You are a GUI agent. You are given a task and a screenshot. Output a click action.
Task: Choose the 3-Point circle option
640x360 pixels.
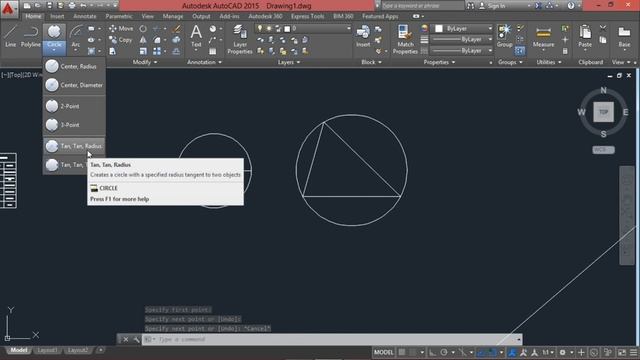click(x=74, y=125)
